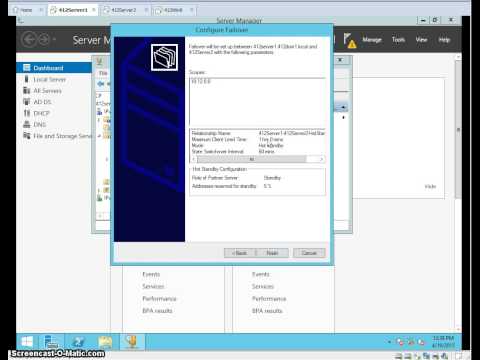Viewport: 480px width, 360px height.
Task: Select AD DS in the left navigation
Action: click(42, 102)
